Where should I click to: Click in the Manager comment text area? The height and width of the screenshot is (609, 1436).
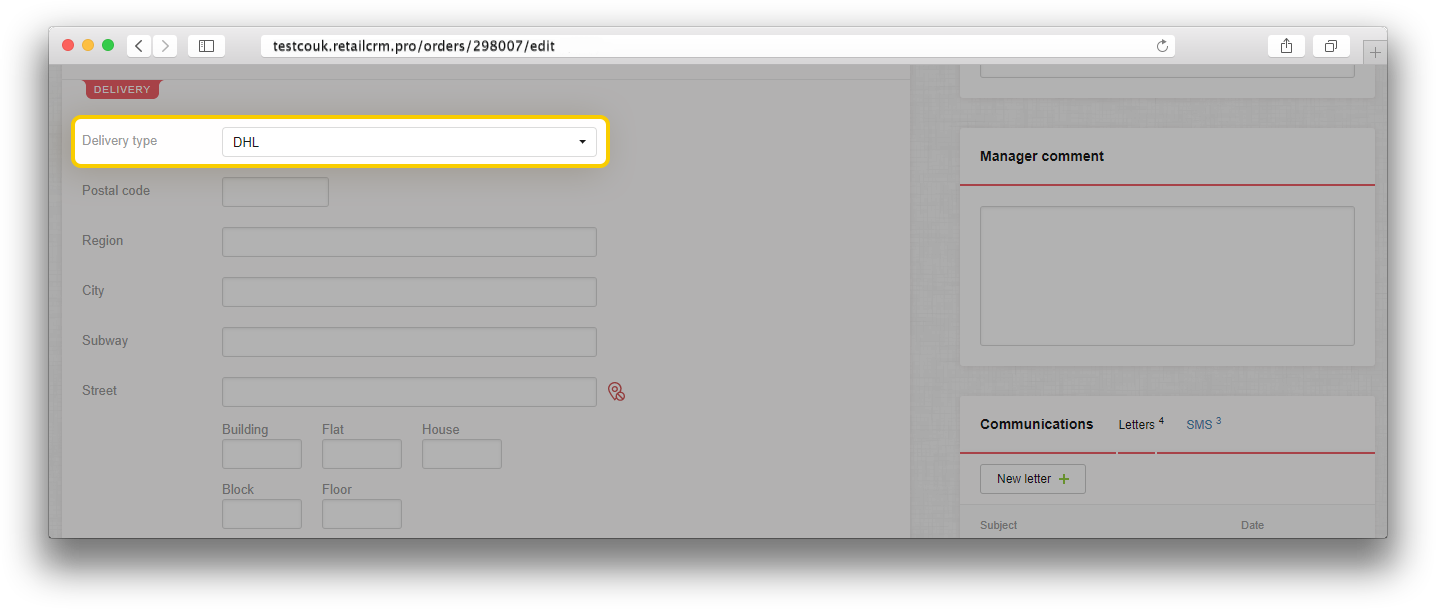(1167, 276)
